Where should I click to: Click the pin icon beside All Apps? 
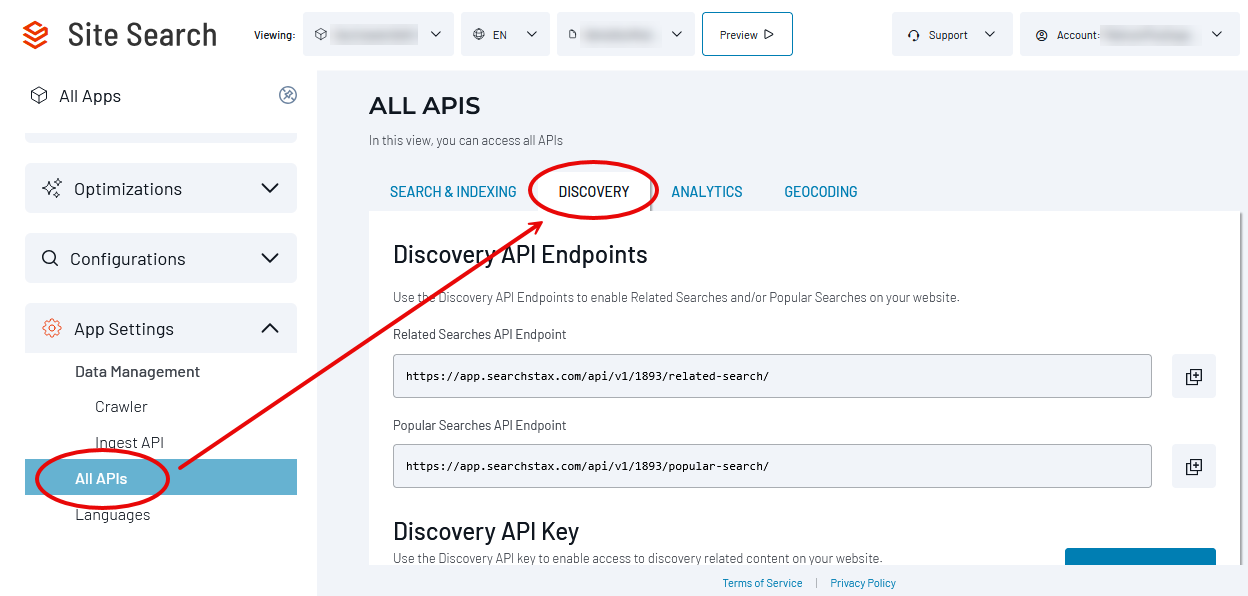[288, 95]
